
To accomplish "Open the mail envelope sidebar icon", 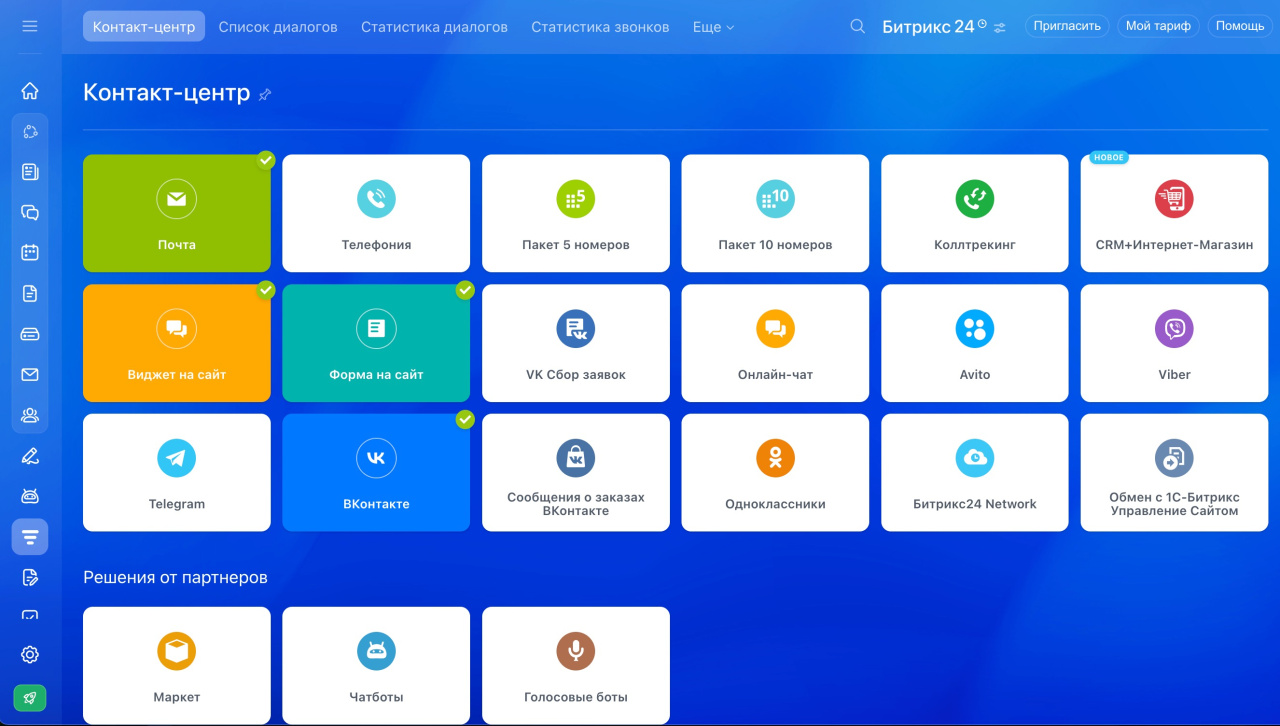I will [x=30, y=374].
